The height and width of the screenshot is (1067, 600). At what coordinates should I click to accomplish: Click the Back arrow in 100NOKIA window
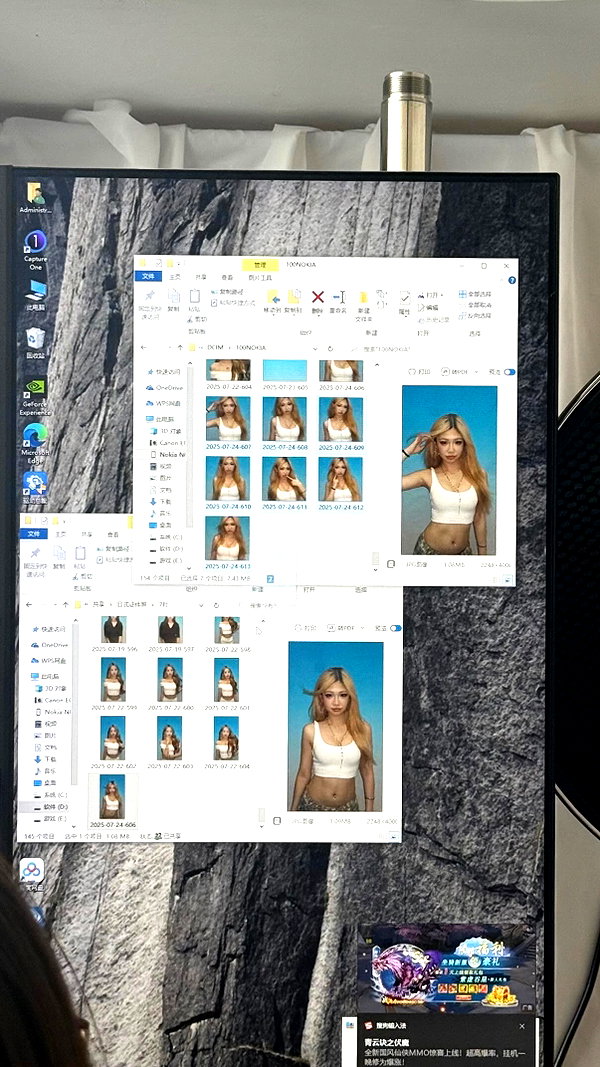[143, 348]
